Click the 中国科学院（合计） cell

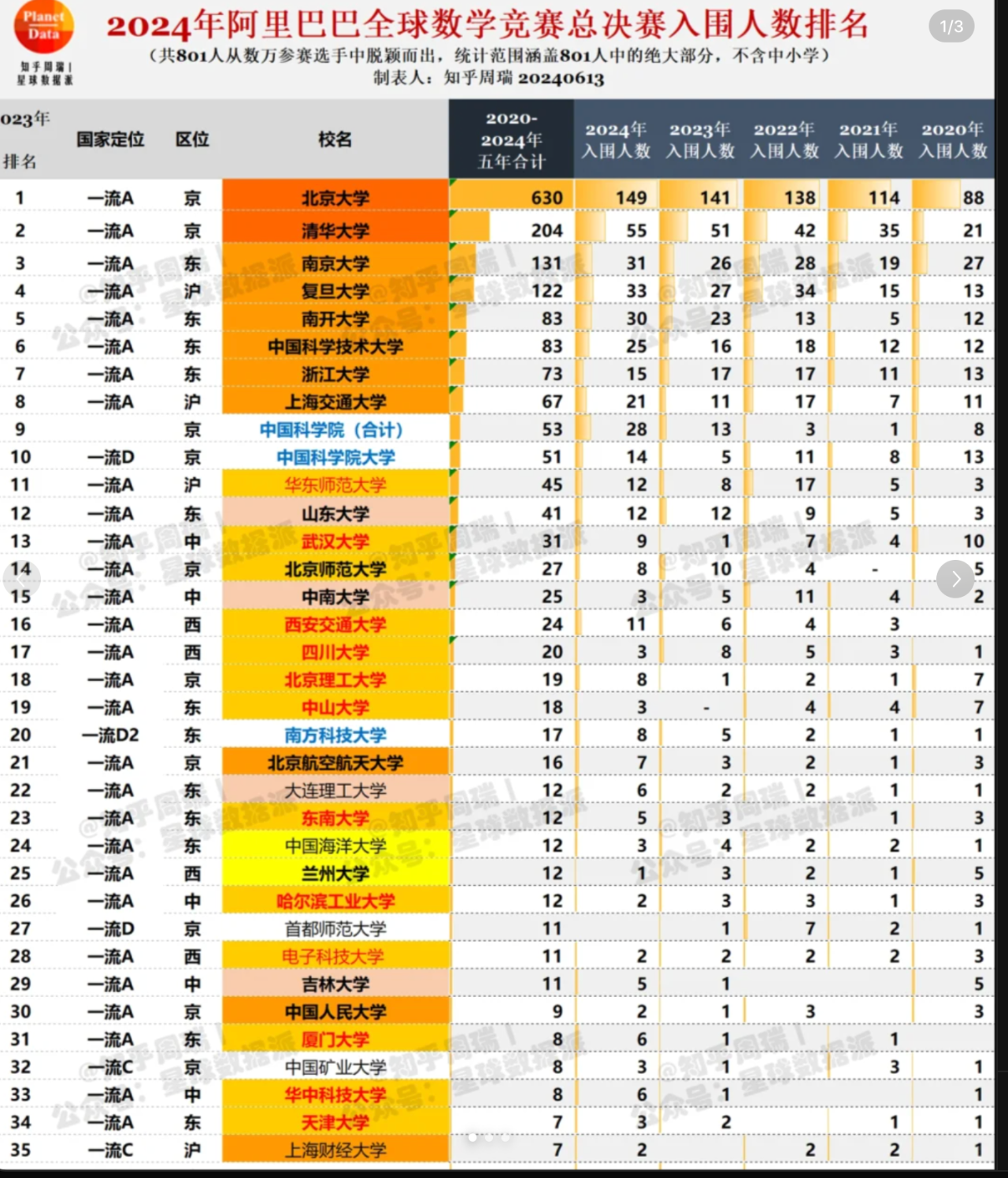coord(335,429)
